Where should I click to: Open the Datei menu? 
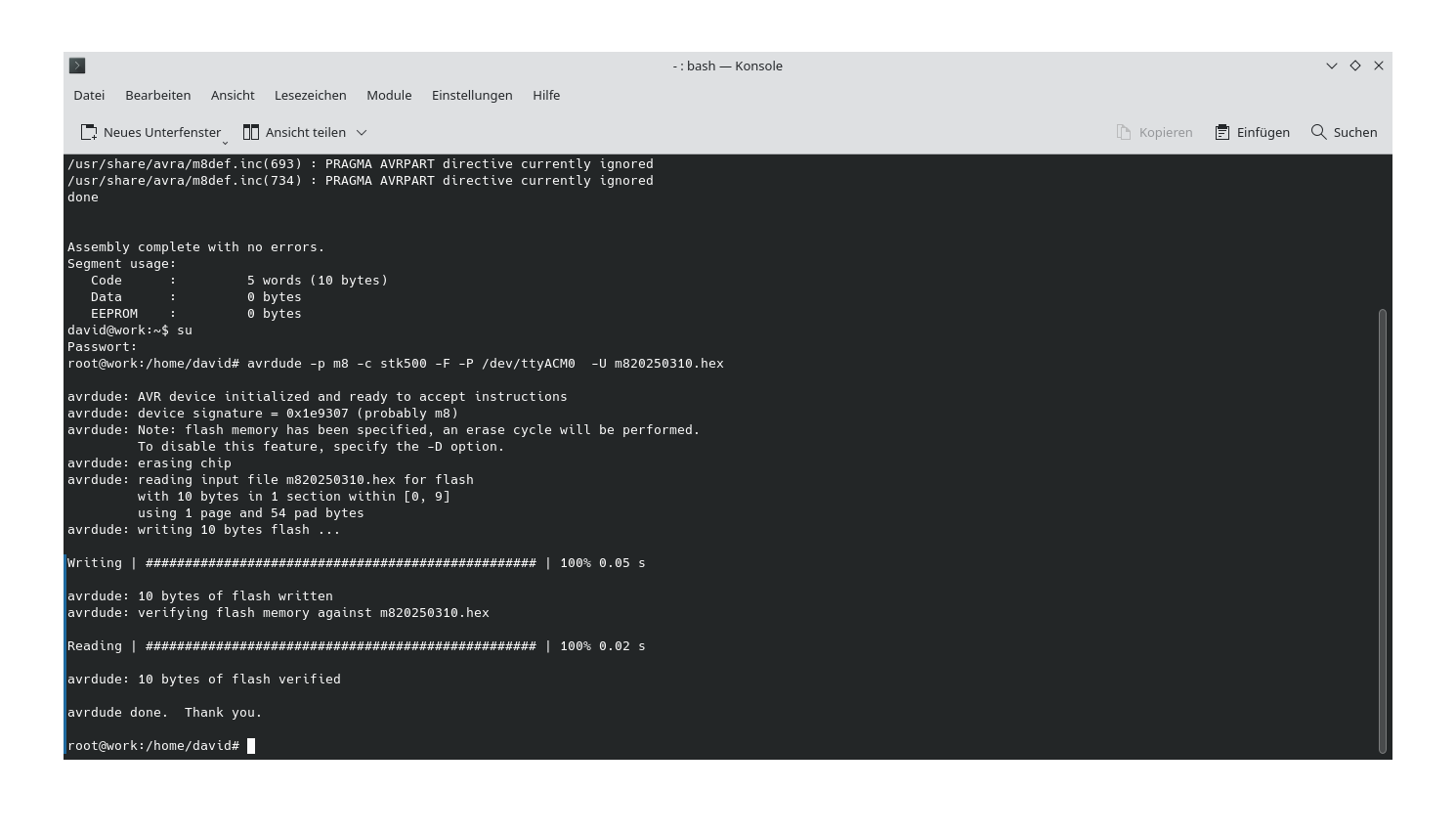coord(88,95)
